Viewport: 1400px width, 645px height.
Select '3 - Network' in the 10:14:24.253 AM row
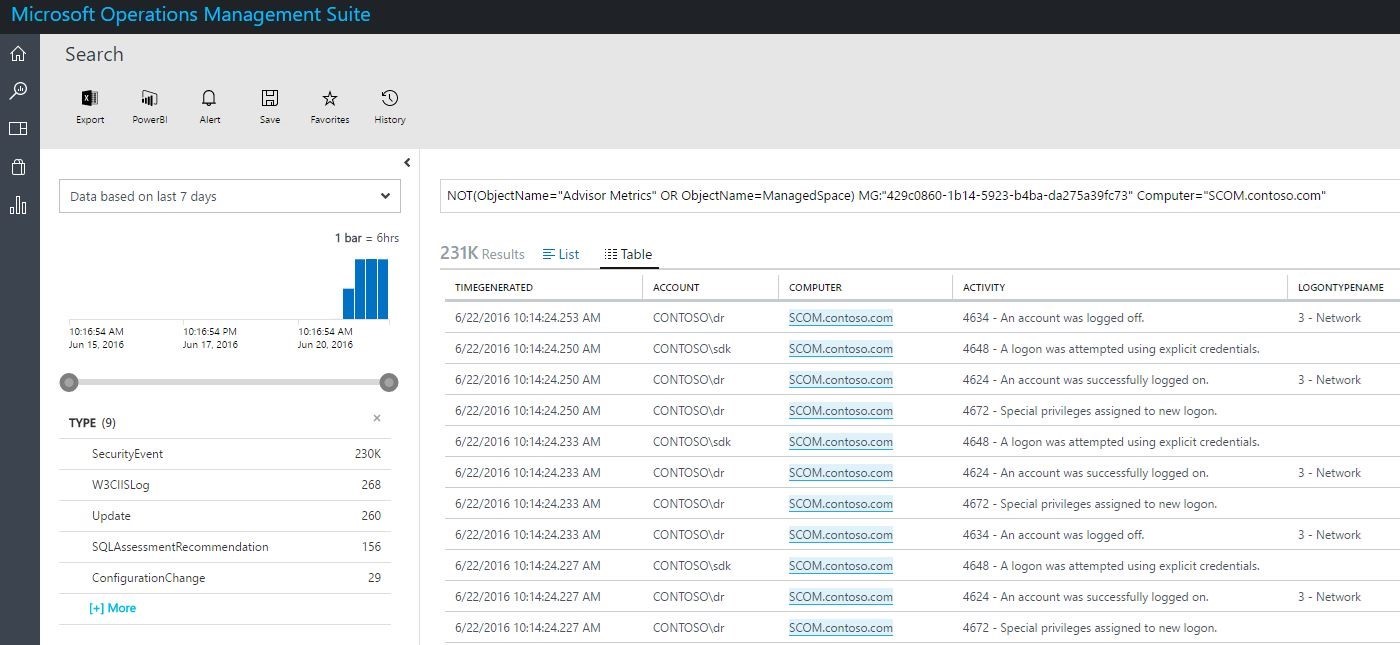pos(1329,318)
